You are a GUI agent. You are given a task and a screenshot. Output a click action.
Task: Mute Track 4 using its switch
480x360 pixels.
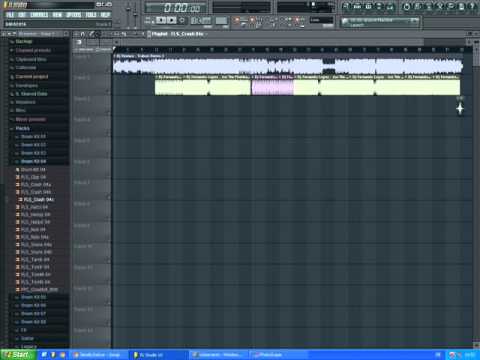point(108,133)
